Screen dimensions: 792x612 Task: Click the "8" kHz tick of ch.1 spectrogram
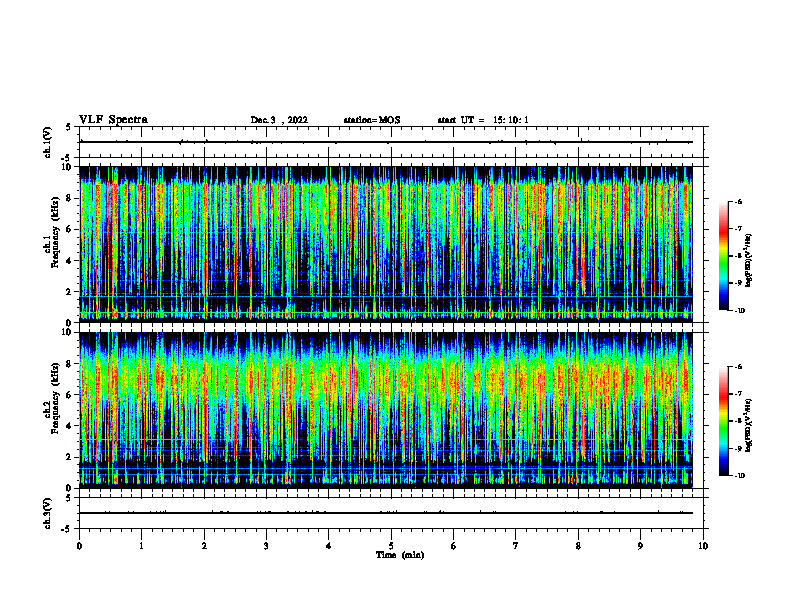[x=70, y=198]
